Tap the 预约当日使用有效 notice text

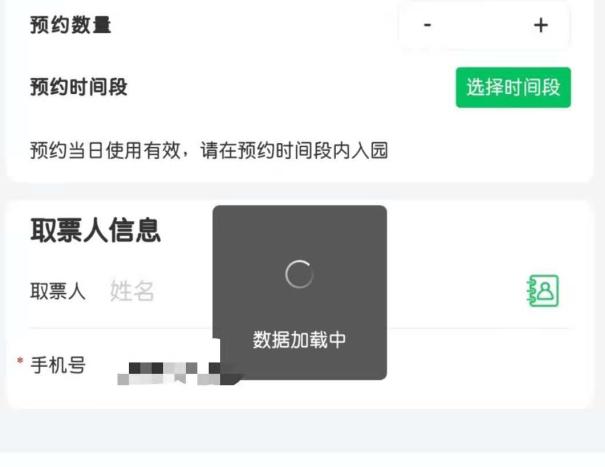click(105, 150)
